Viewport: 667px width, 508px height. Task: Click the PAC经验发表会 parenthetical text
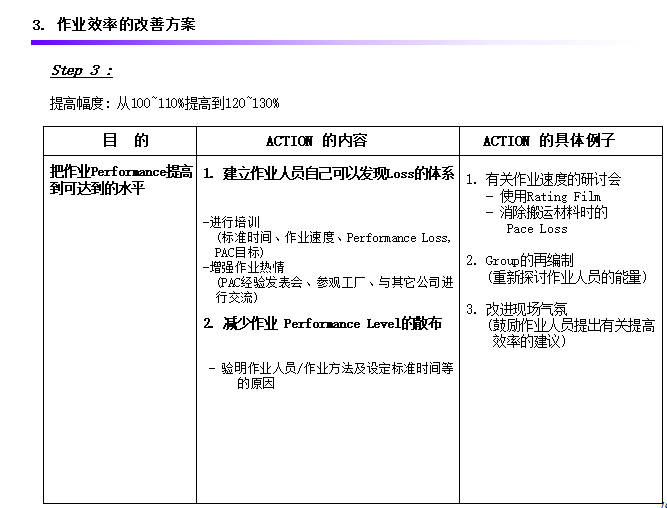(x=334, y=283)
